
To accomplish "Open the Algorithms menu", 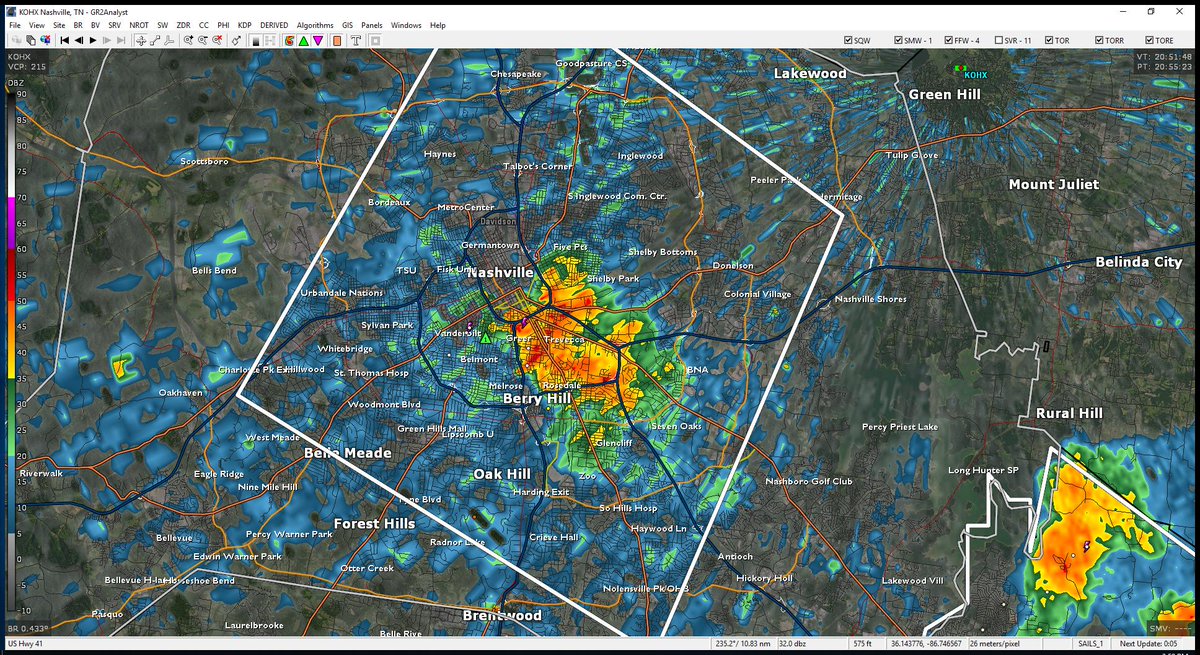I will pos(315,25).
